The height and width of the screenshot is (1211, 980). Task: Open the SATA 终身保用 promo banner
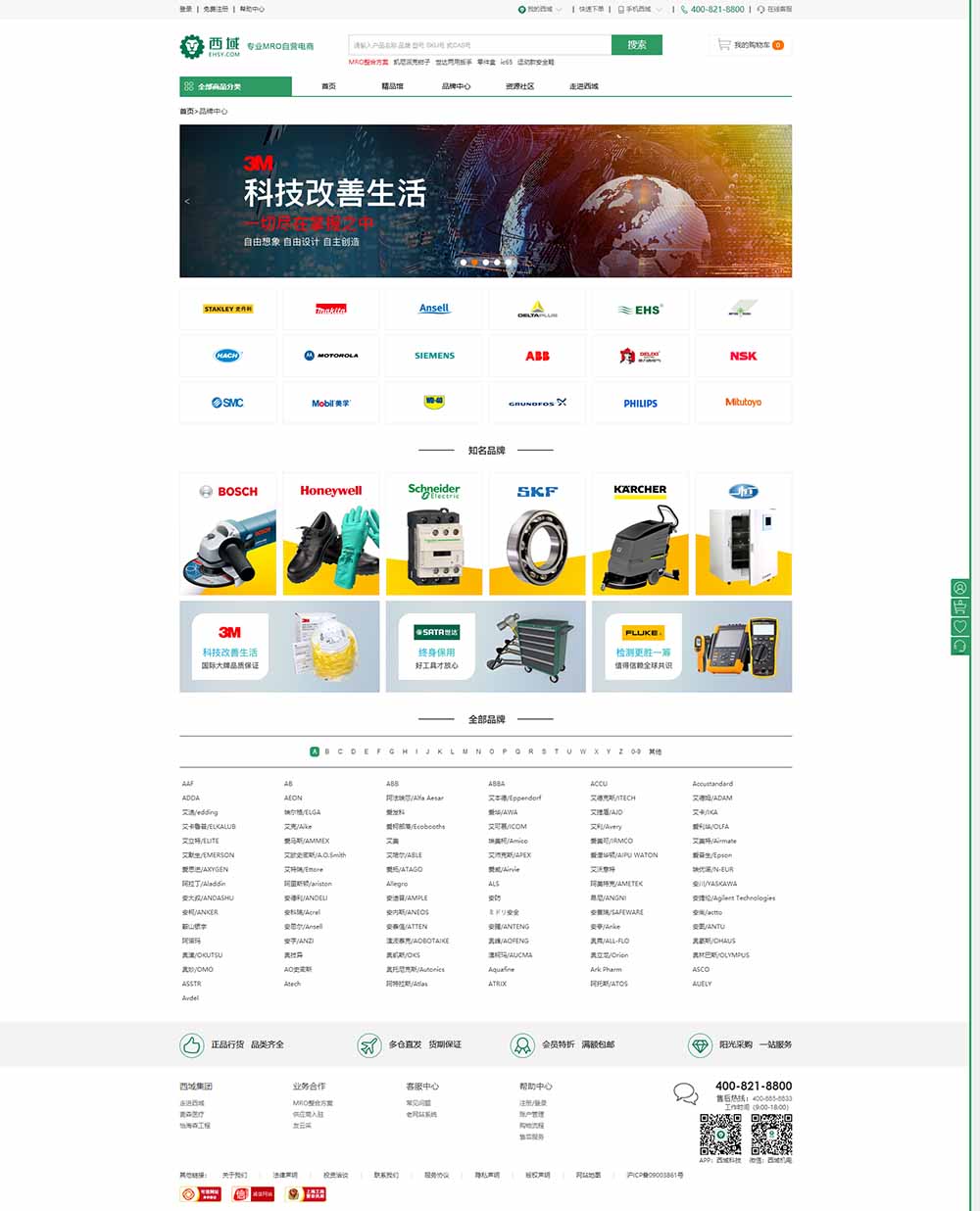pos(485,647)
